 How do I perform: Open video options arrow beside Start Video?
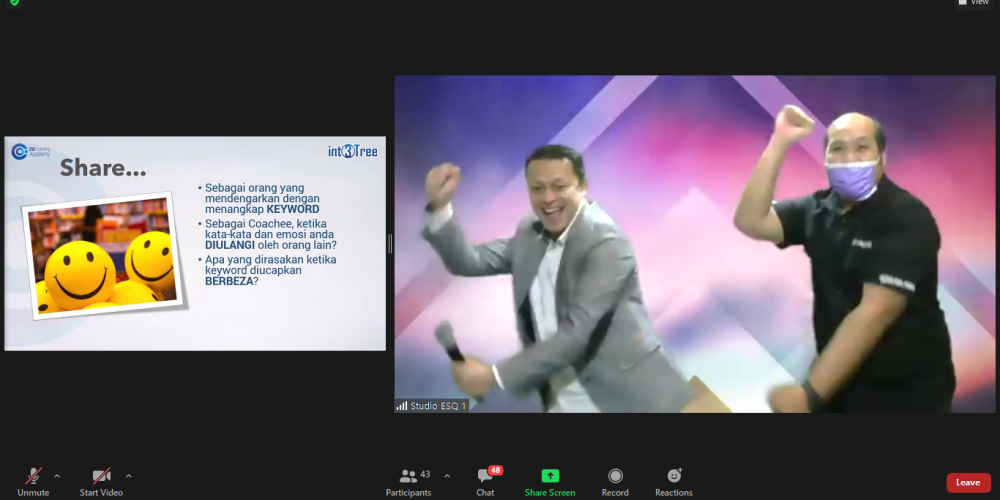(x=129, y=476)
